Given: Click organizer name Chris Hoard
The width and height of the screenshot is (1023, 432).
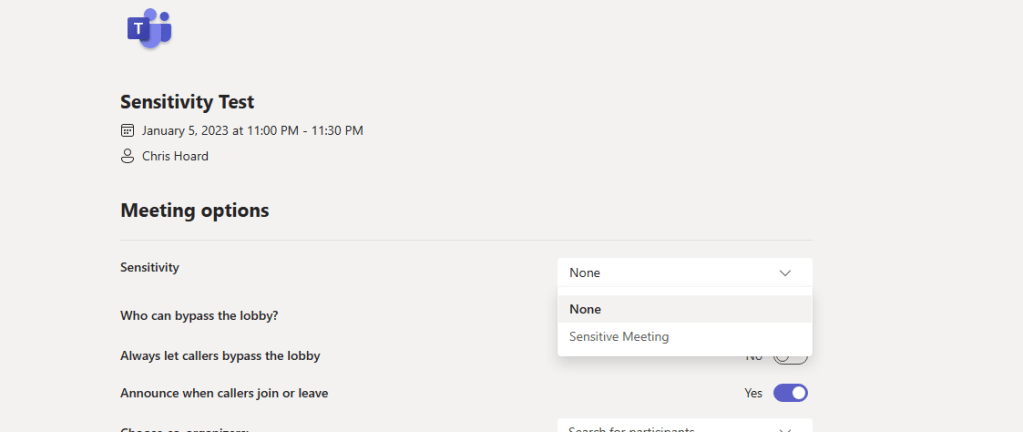Looking at the screenshot, I should coord(175,156).
